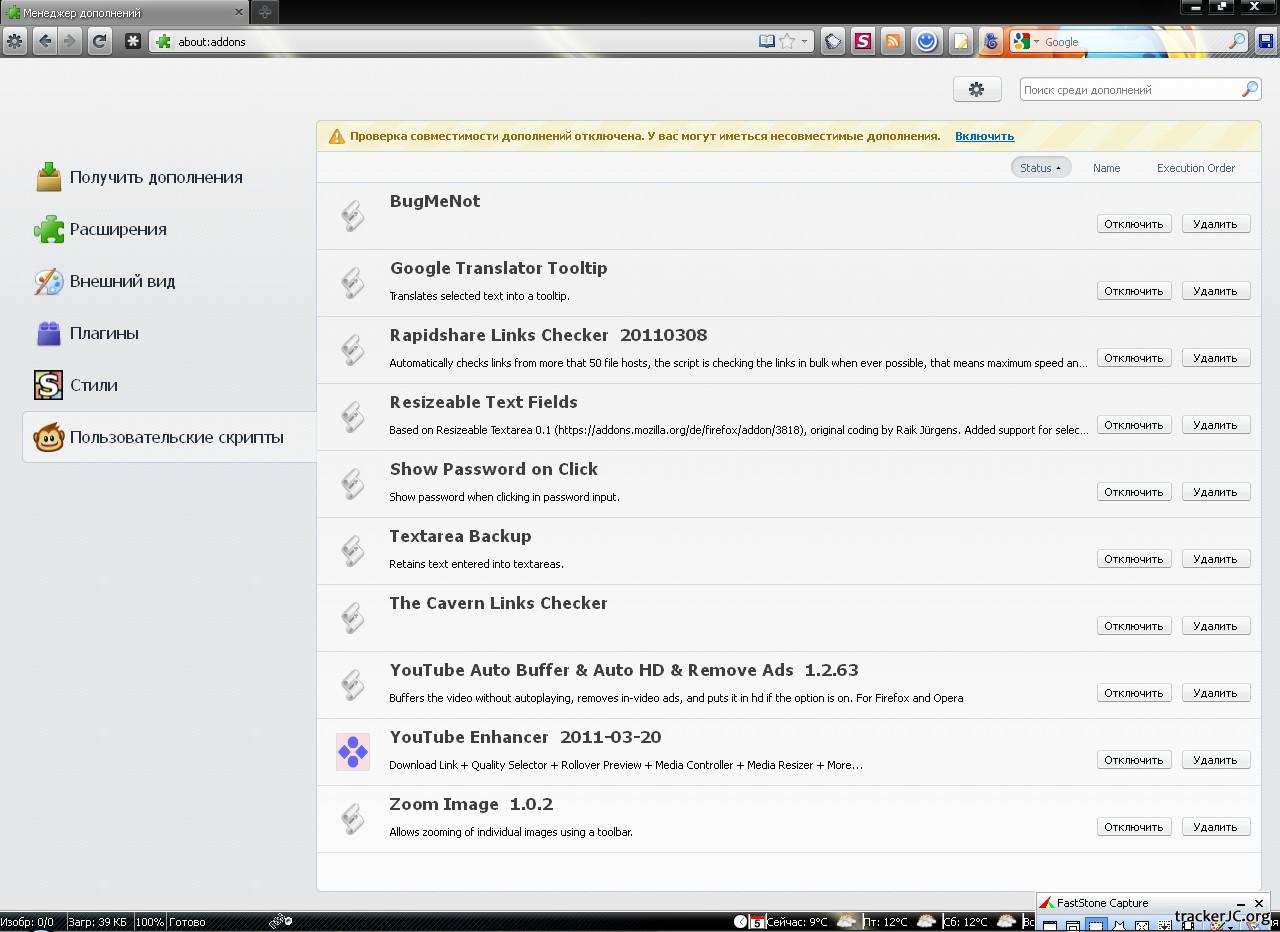Sort the list by Execution Order
The width and height of the screenshot is (1280, 932).
click(x=1195, y=168)
